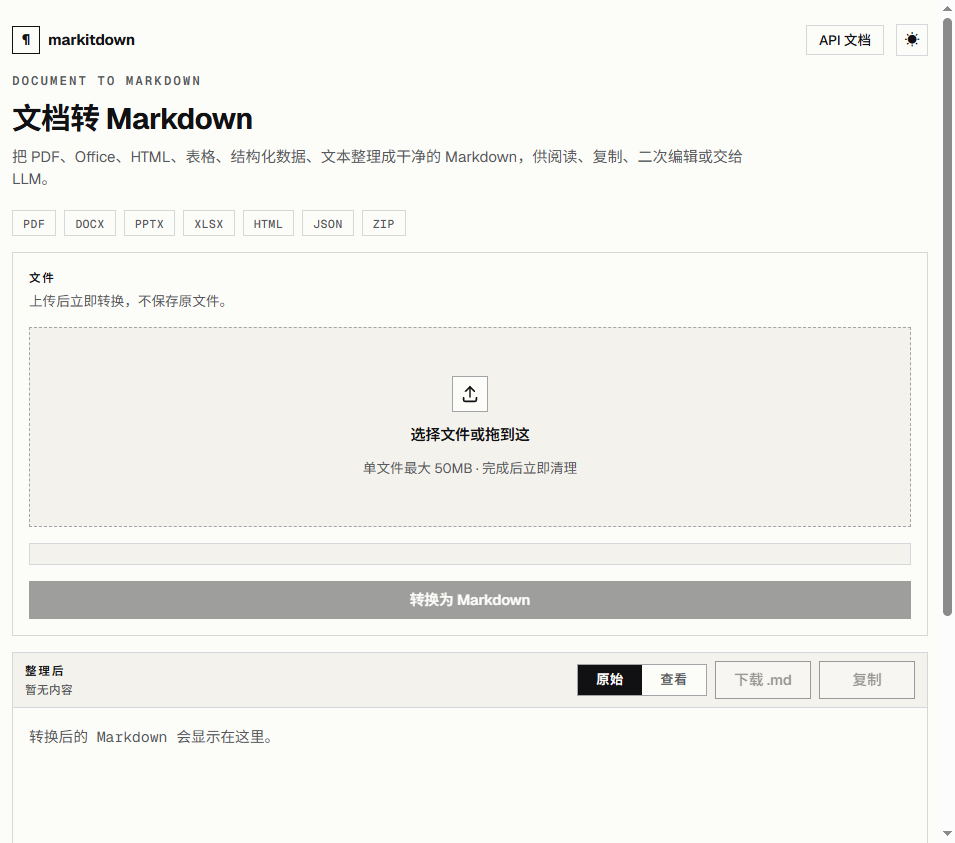Click the conversion progress bar
The width and height of the screenshot is (955, 843).
(470, 554)
